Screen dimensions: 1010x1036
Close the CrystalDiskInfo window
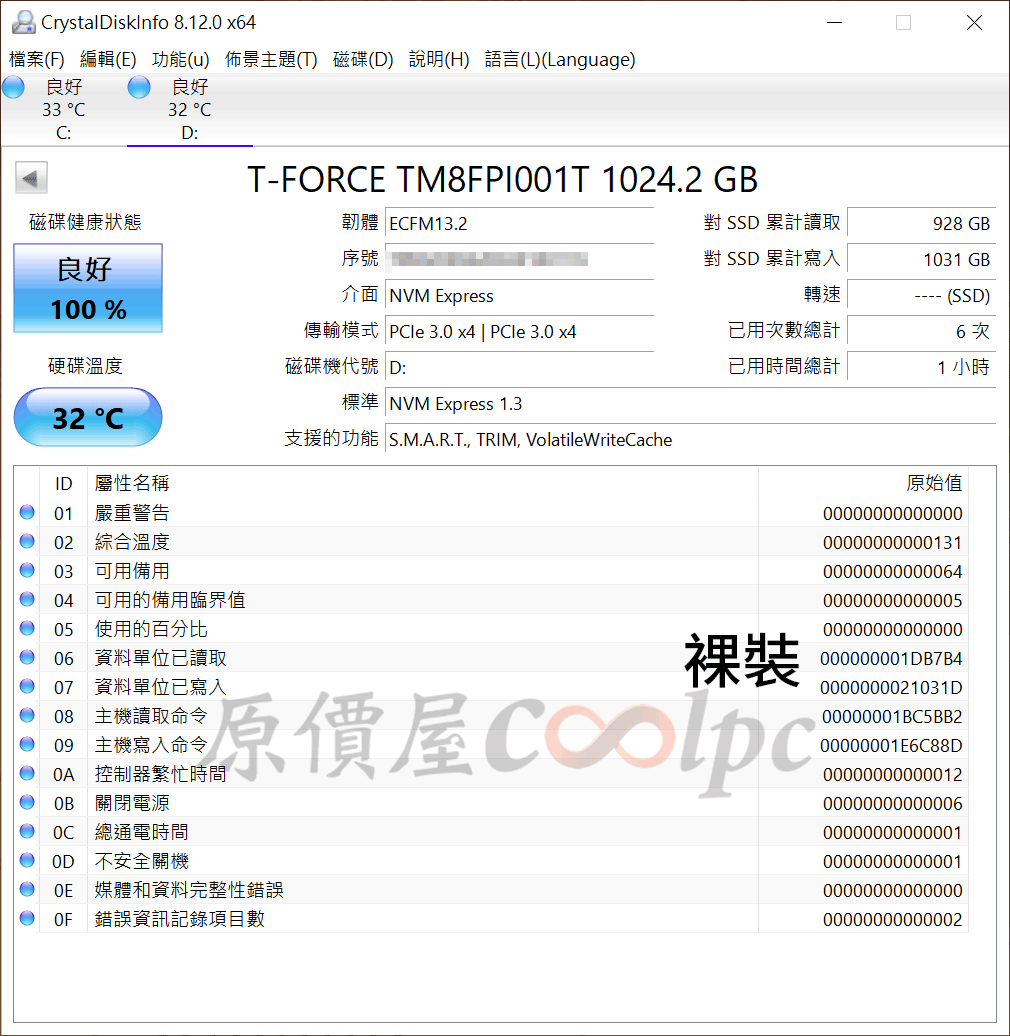974,22
